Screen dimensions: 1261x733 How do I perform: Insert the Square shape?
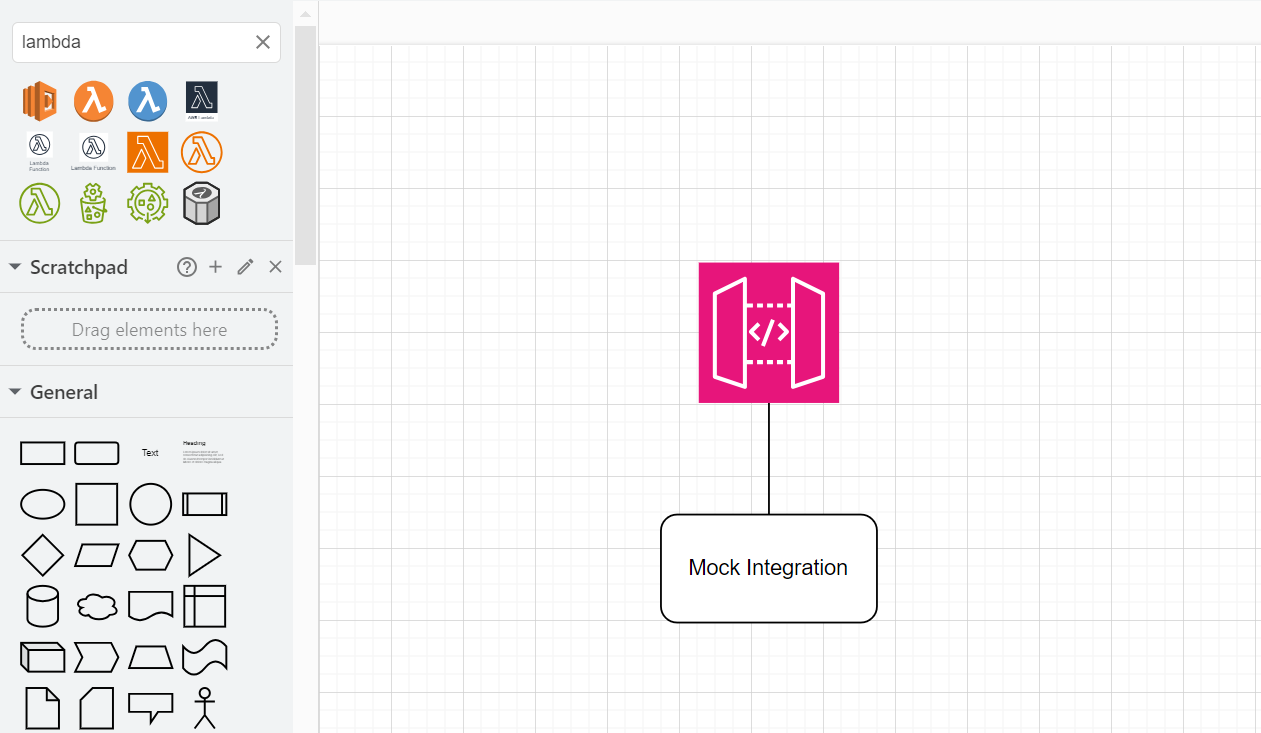(x=97, y=505)
